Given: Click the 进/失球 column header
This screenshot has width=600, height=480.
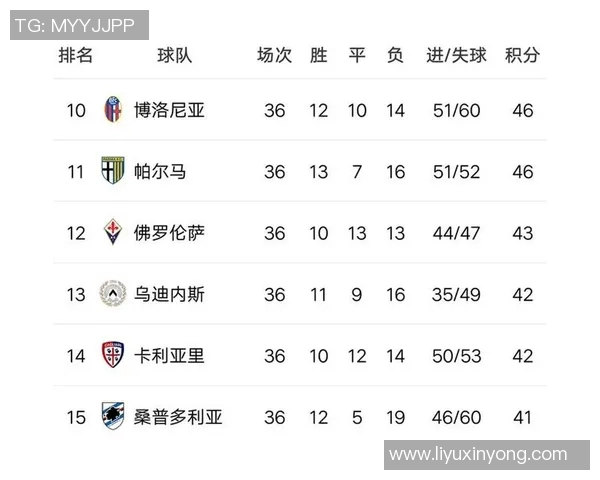Looking at the screenshot, I should click(x=456, y=56).
